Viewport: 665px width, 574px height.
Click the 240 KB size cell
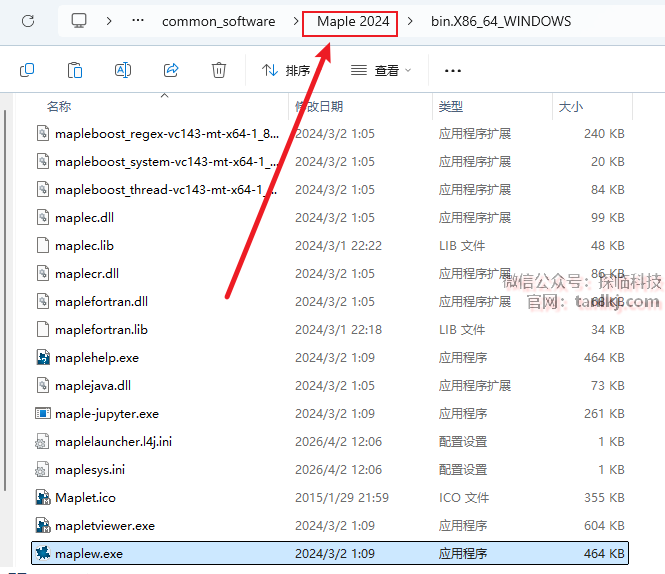[x=604, y=134]
